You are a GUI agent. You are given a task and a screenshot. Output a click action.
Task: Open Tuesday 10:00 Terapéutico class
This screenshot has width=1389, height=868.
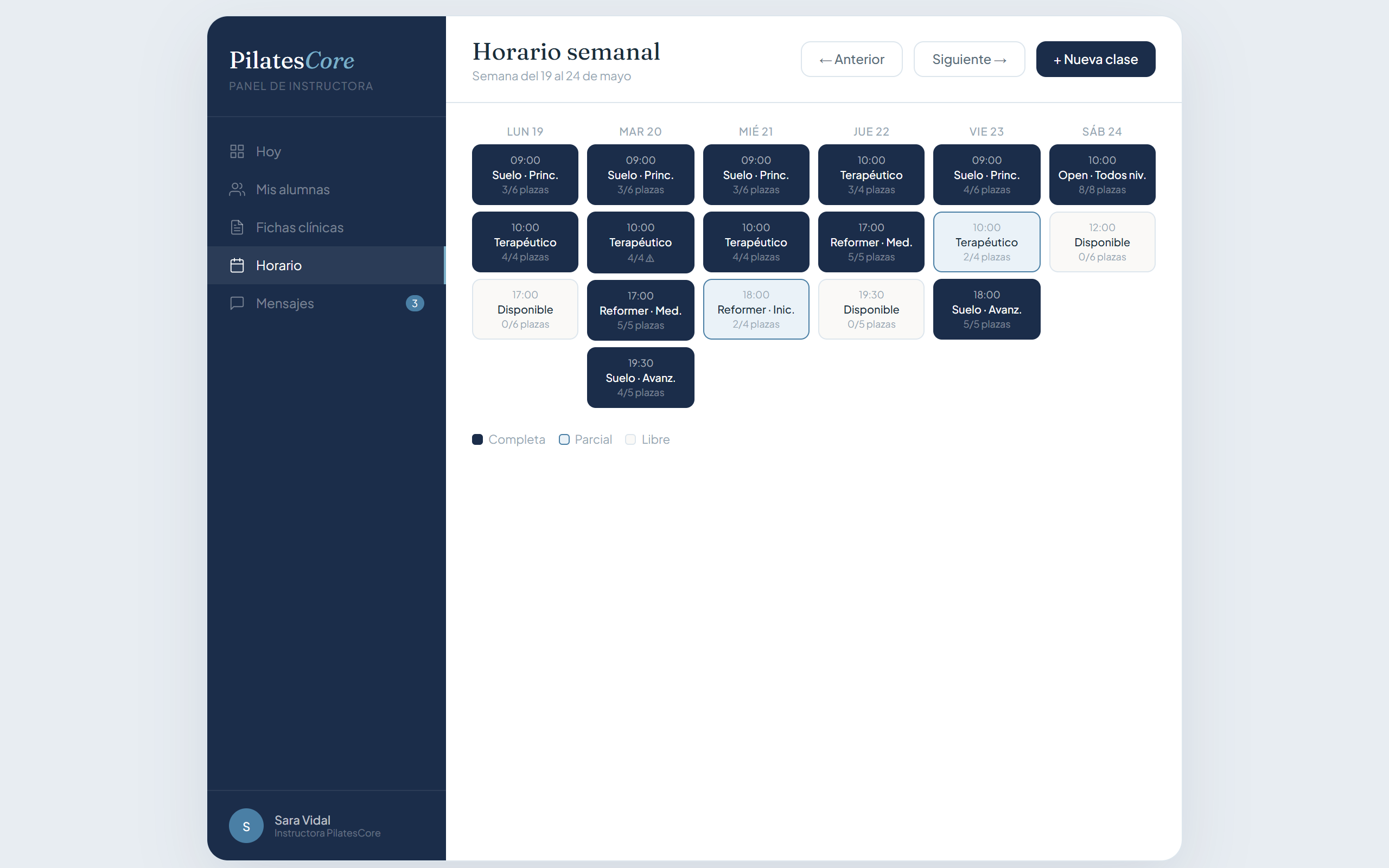pyautogui.click(x=641, y=242)
